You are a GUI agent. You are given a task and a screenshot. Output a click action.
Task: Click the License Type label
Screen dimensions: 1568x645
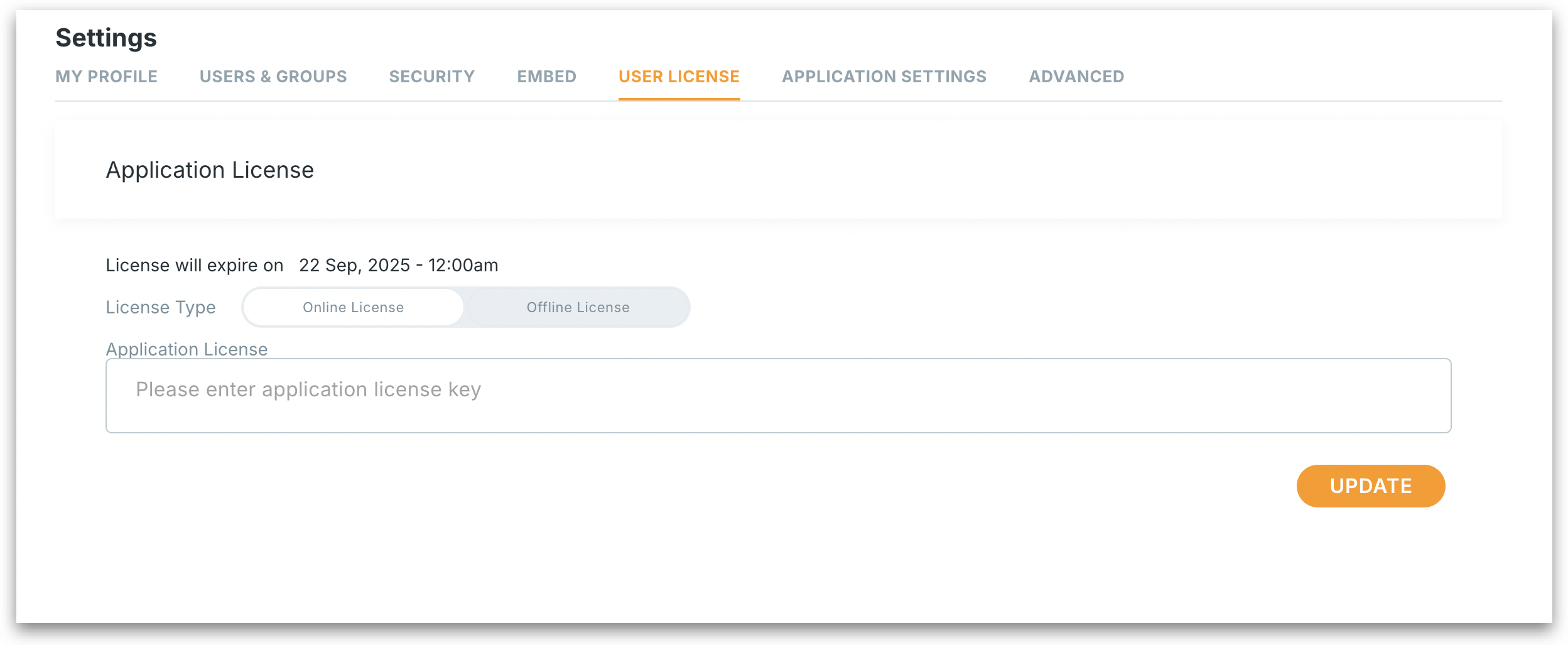point(161,308)
